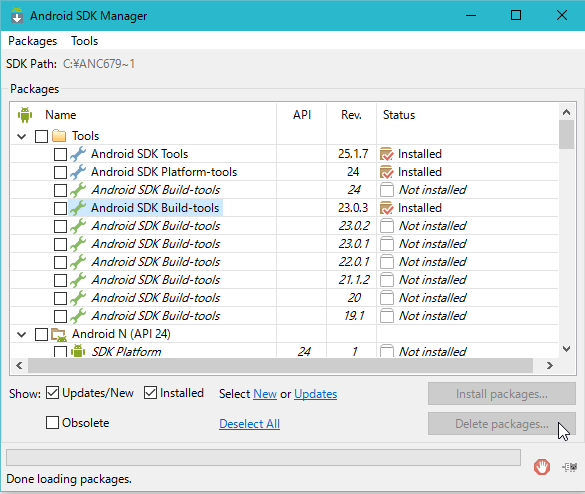Click the green Android icon in Name header
The width and height of the screenshot is (585, 494).
click(25, 115)
